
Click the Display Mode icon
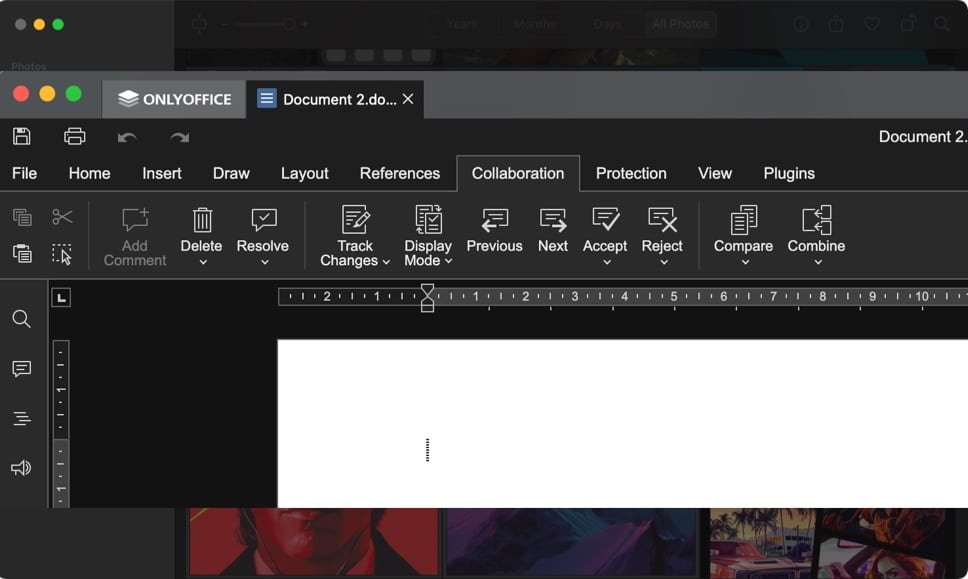click(x=428, y=219)
